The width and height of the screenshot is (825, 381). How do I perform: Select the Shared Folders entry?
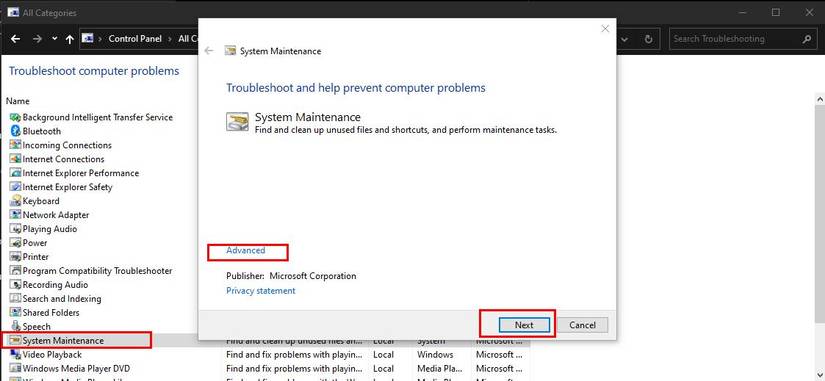pos(51,313)
